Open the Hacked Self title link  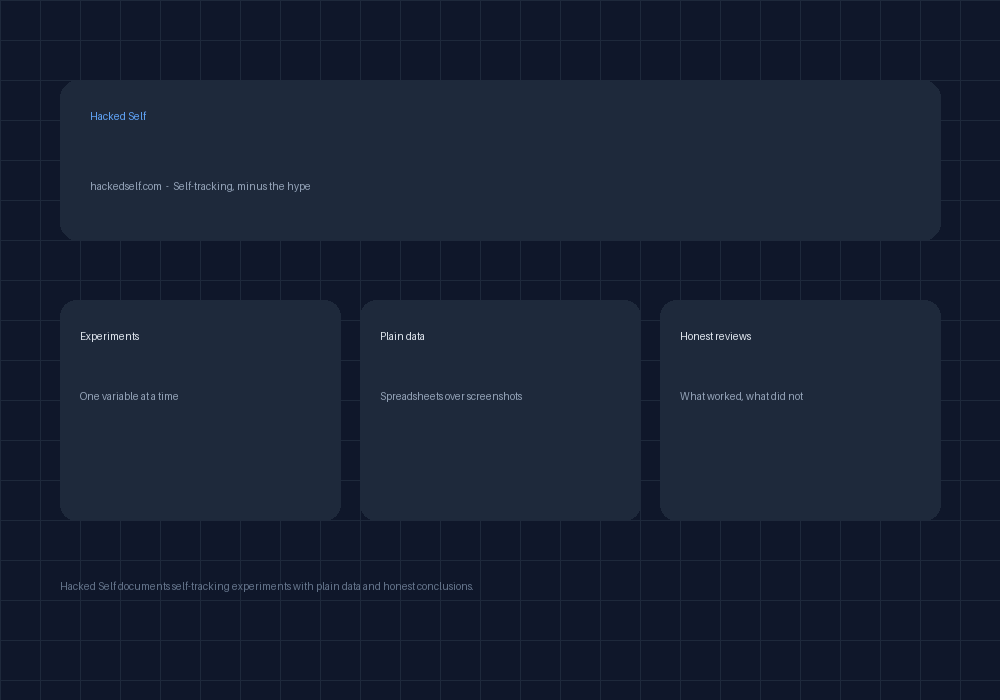[118, 116]
